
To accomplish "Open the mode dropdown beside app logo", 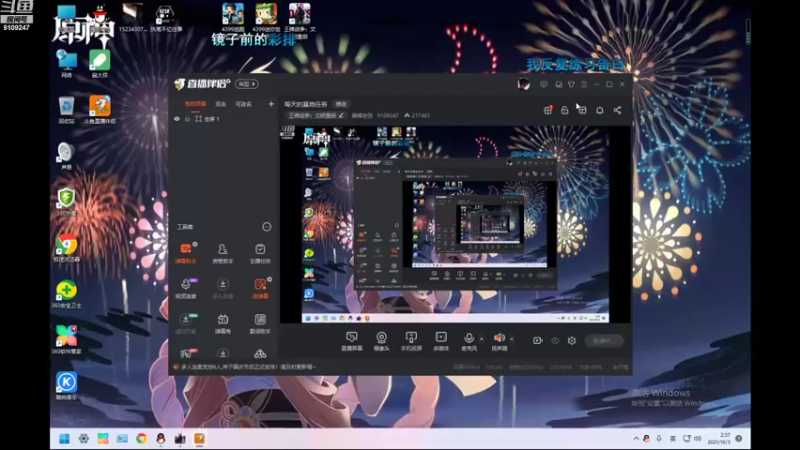I will 247,84.
